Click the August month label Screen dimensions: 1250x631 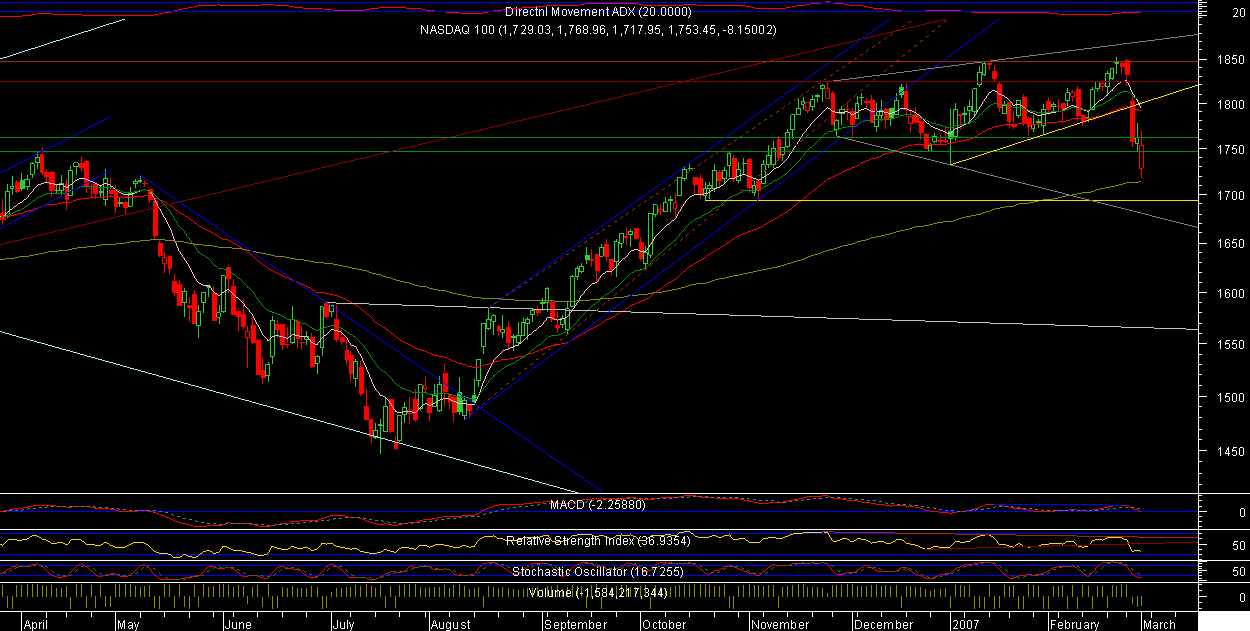click(450, 624)
